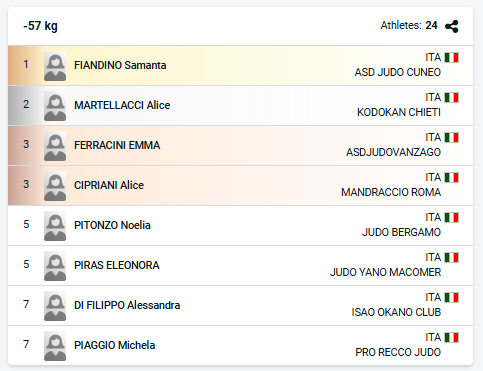
Task: Open athlete profile FIANDINO Samanta
Action: tap(120, 65)
